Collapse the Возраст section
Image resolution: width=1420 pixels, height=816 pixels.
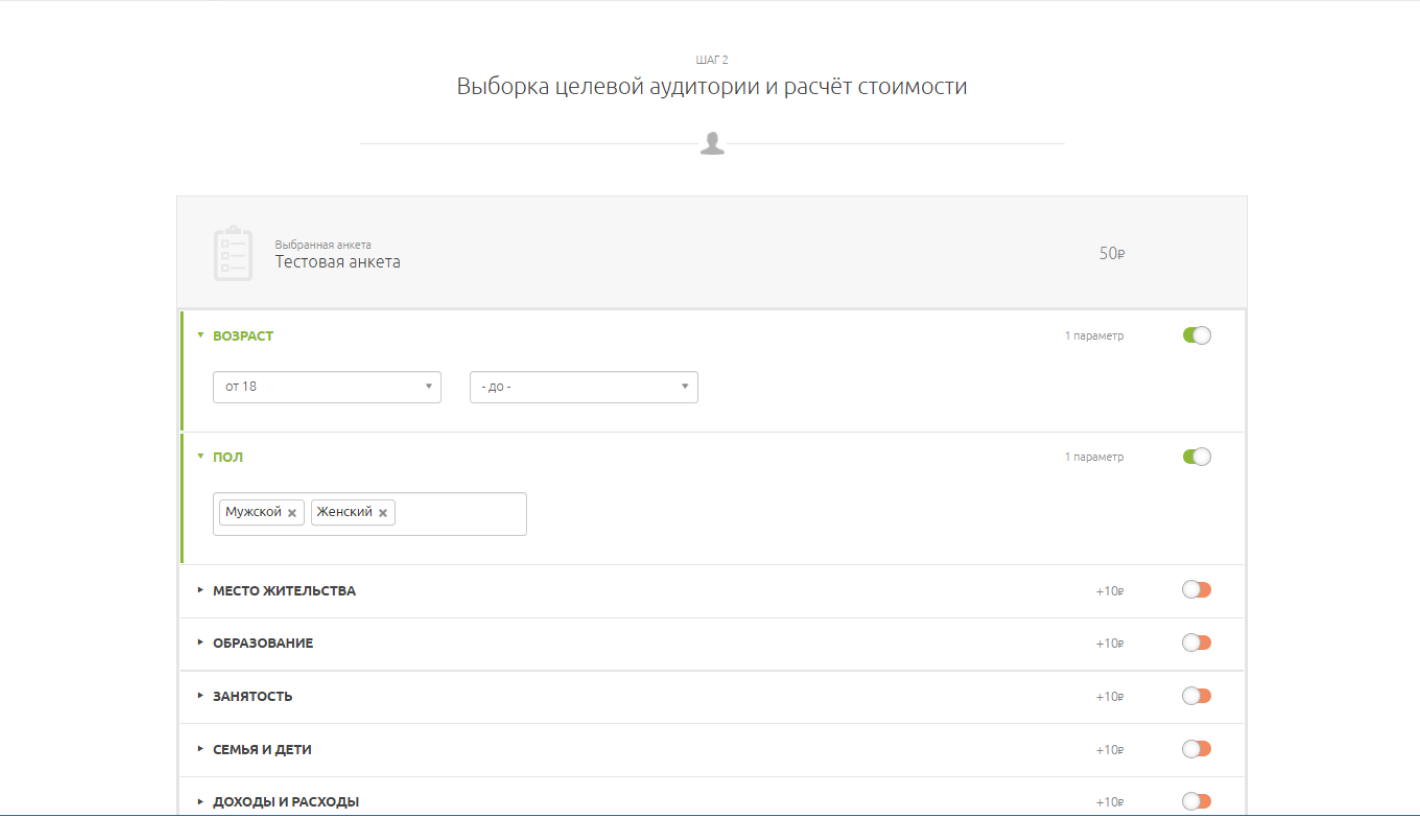(x=242, y=336)
